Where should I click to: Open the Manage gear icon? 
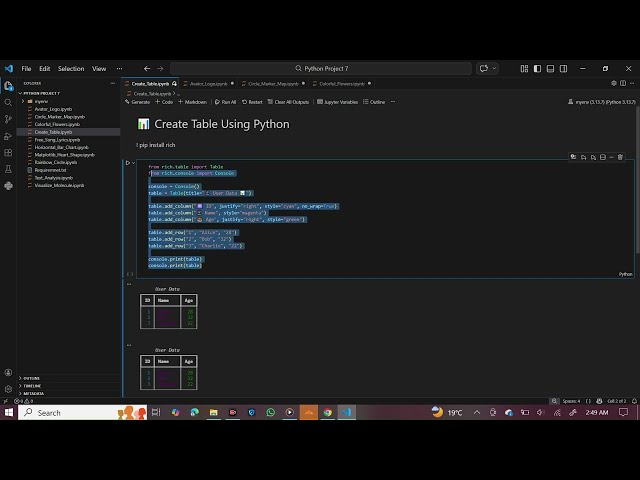pyautogui.click(x=8, y=389)
